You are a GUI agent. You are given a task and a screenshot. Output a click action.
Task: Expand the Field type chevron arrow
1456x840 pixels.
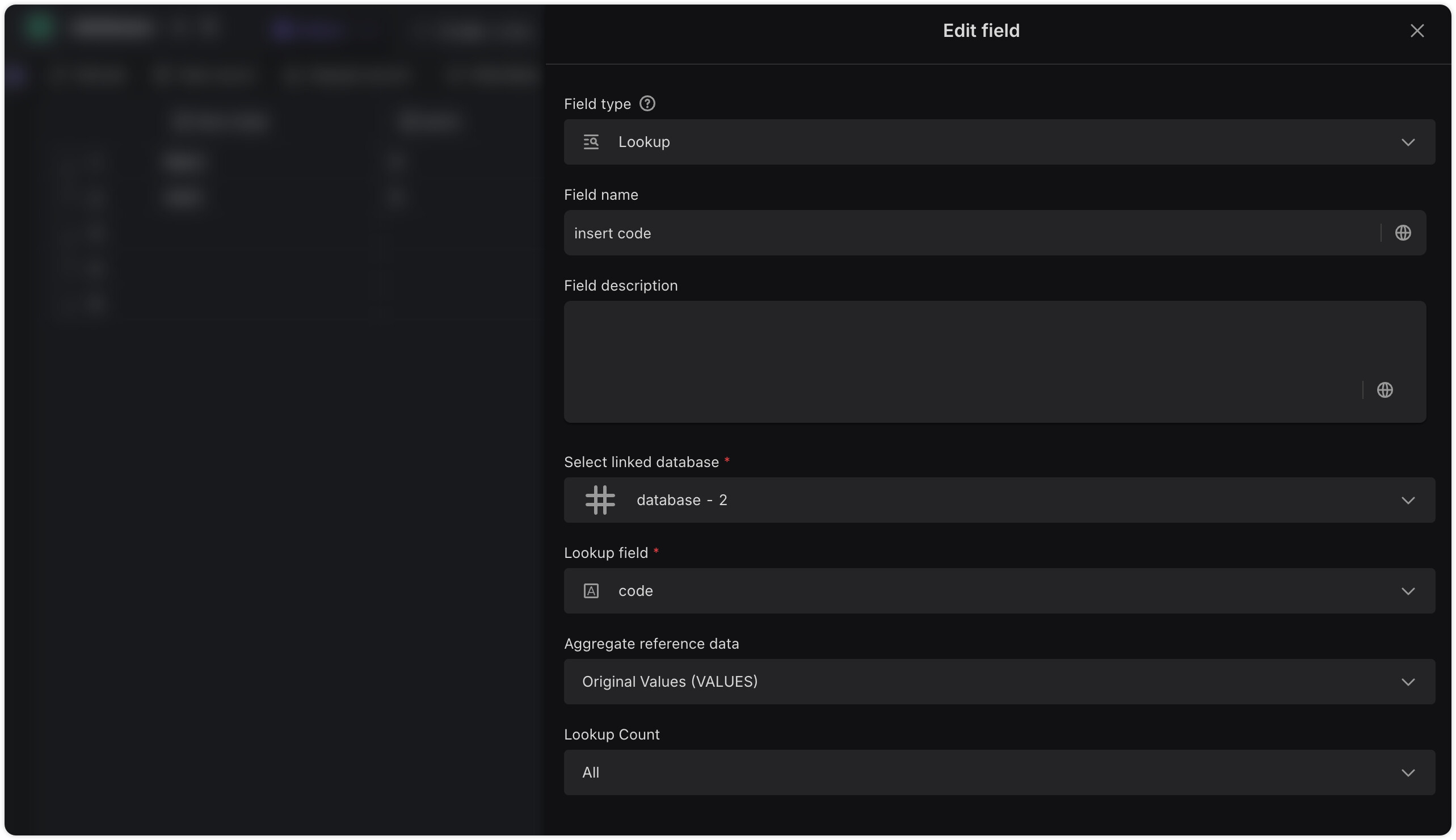pos(1408,142)
